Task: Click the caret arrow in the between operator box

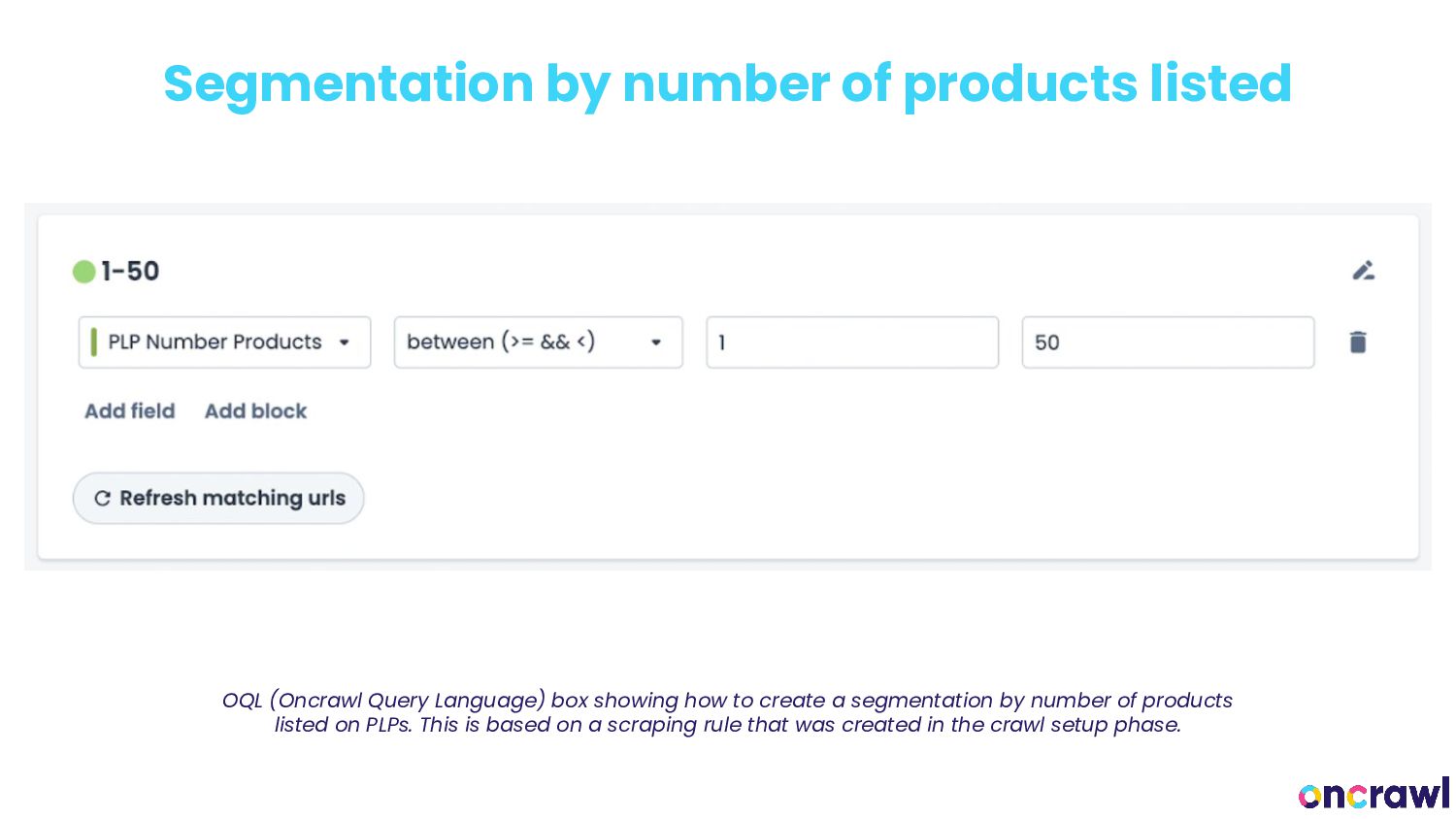Action: (x=656, y=343)
